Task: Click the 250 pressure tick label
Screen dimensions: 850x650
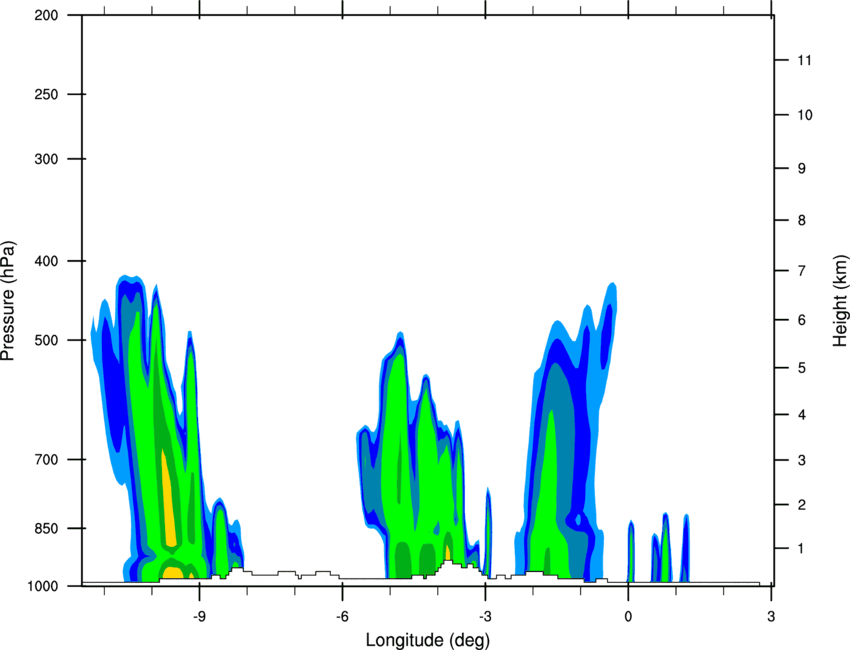Action: point(46,94)
